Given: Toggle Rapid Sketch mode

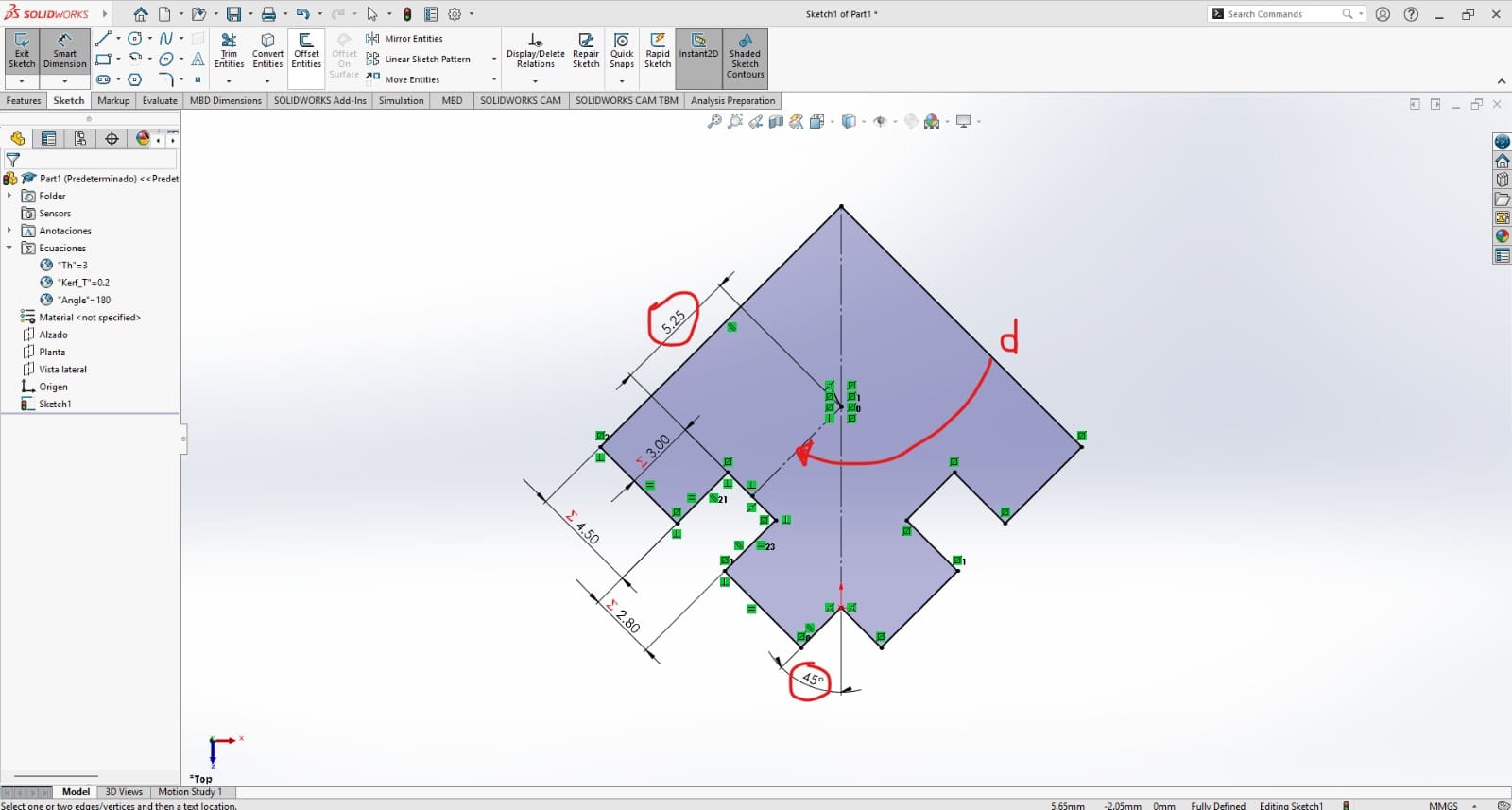Looking at the screenshot, I should click(x=658, y=50).
